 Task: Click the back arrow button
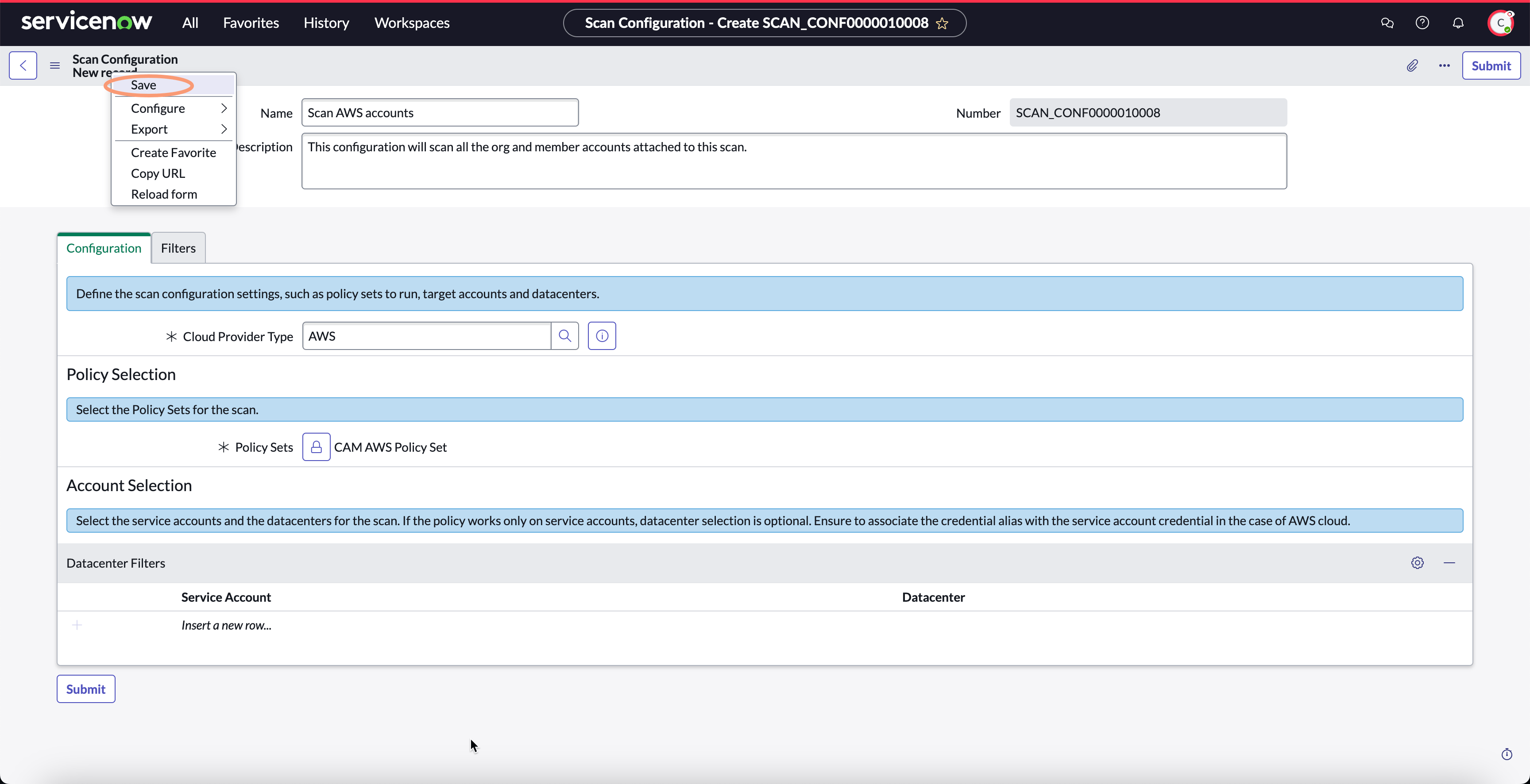pos(23,65)
